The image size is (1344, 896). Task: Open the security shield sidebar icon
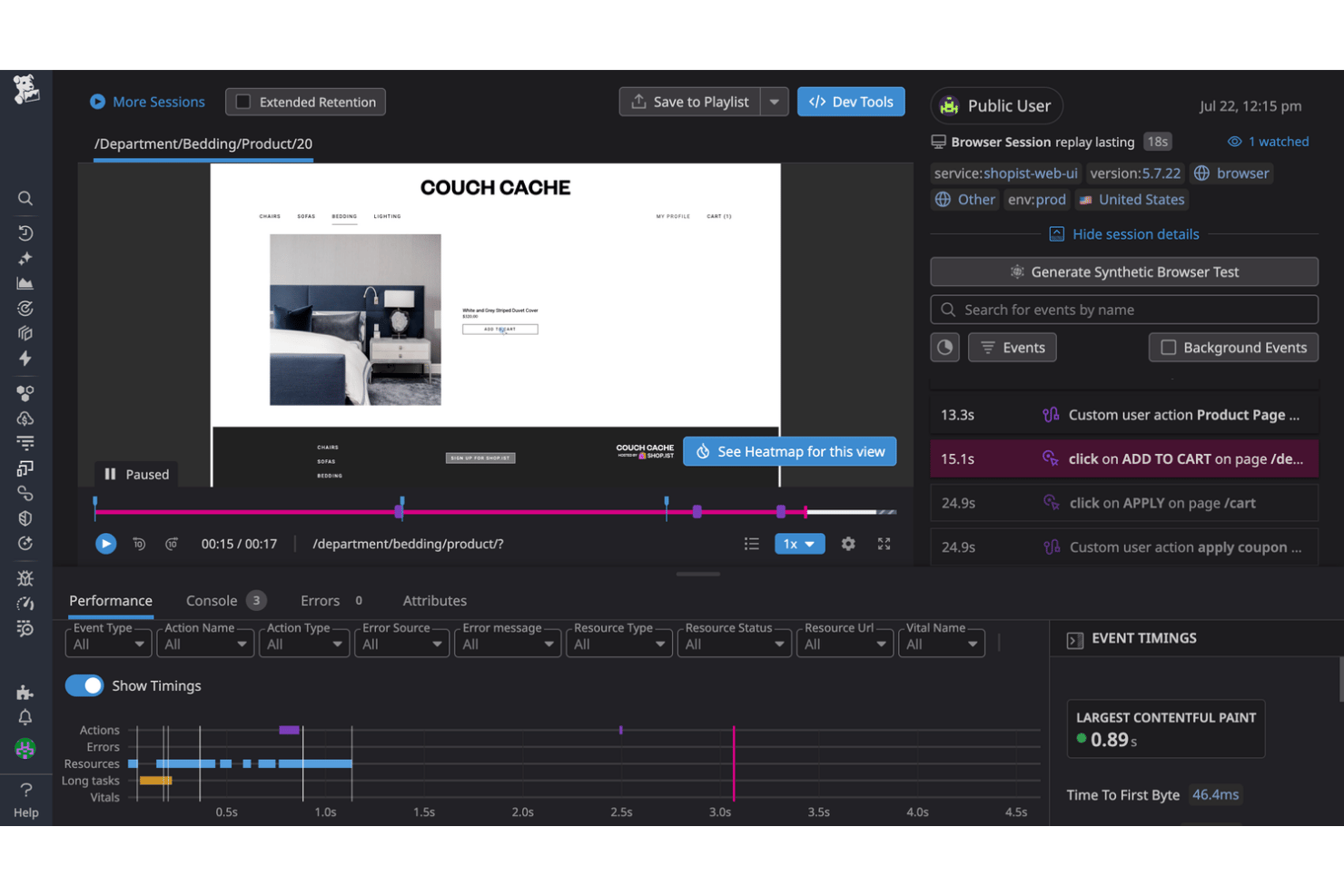[25, 518]
